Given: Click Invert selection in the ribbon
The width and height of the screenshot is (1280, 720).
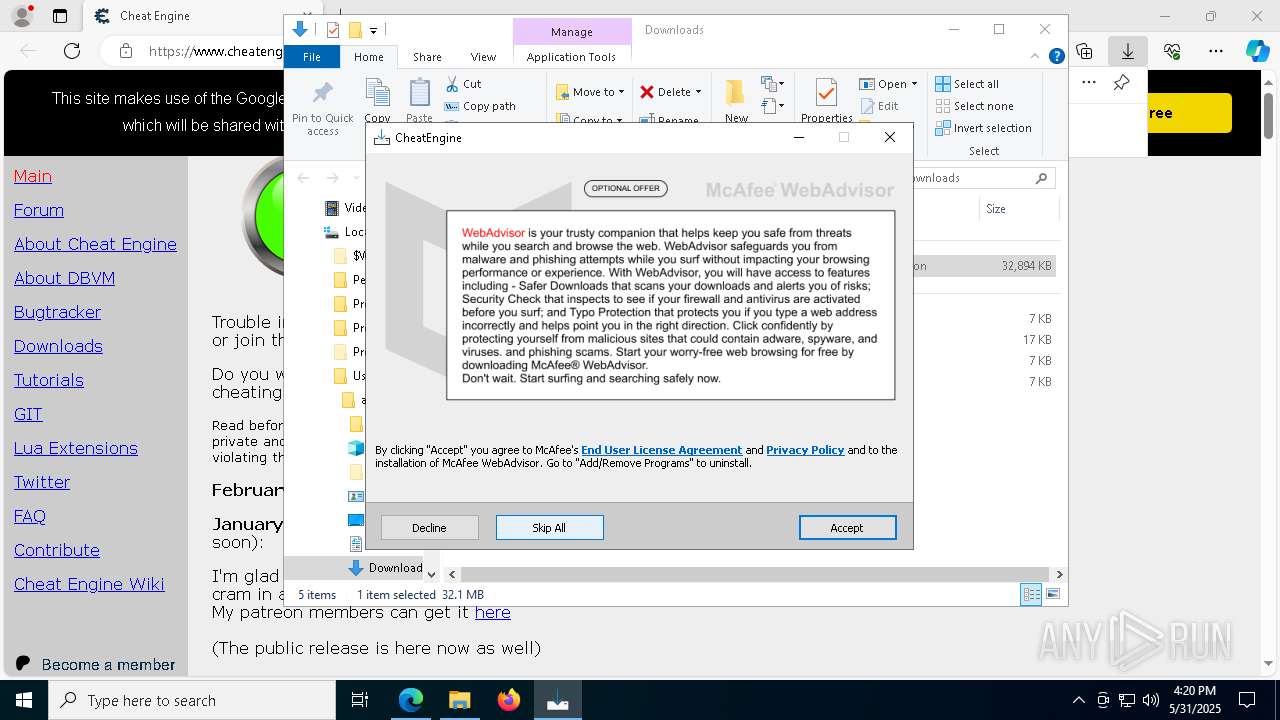Looking at the screenshot, I should tap(984, 128).
